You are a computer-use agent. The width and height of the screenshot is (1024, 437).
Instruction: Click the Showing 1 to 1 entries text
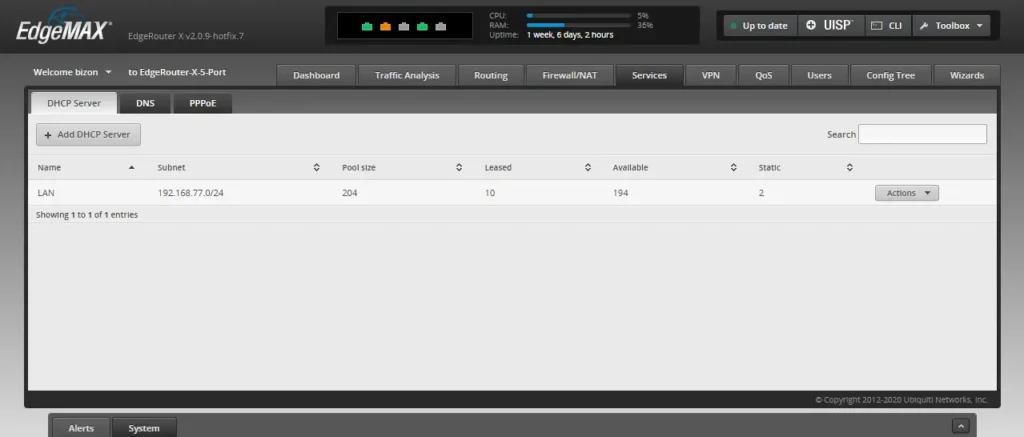point(87,214)
